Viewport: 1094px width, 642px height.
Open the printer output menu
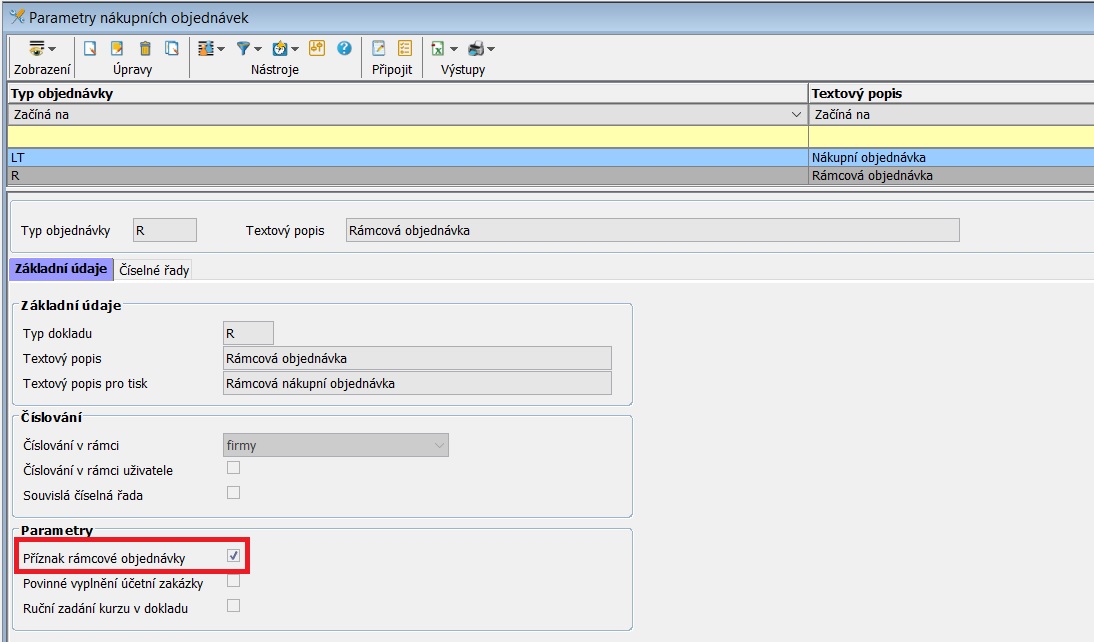tap(482, 48)
